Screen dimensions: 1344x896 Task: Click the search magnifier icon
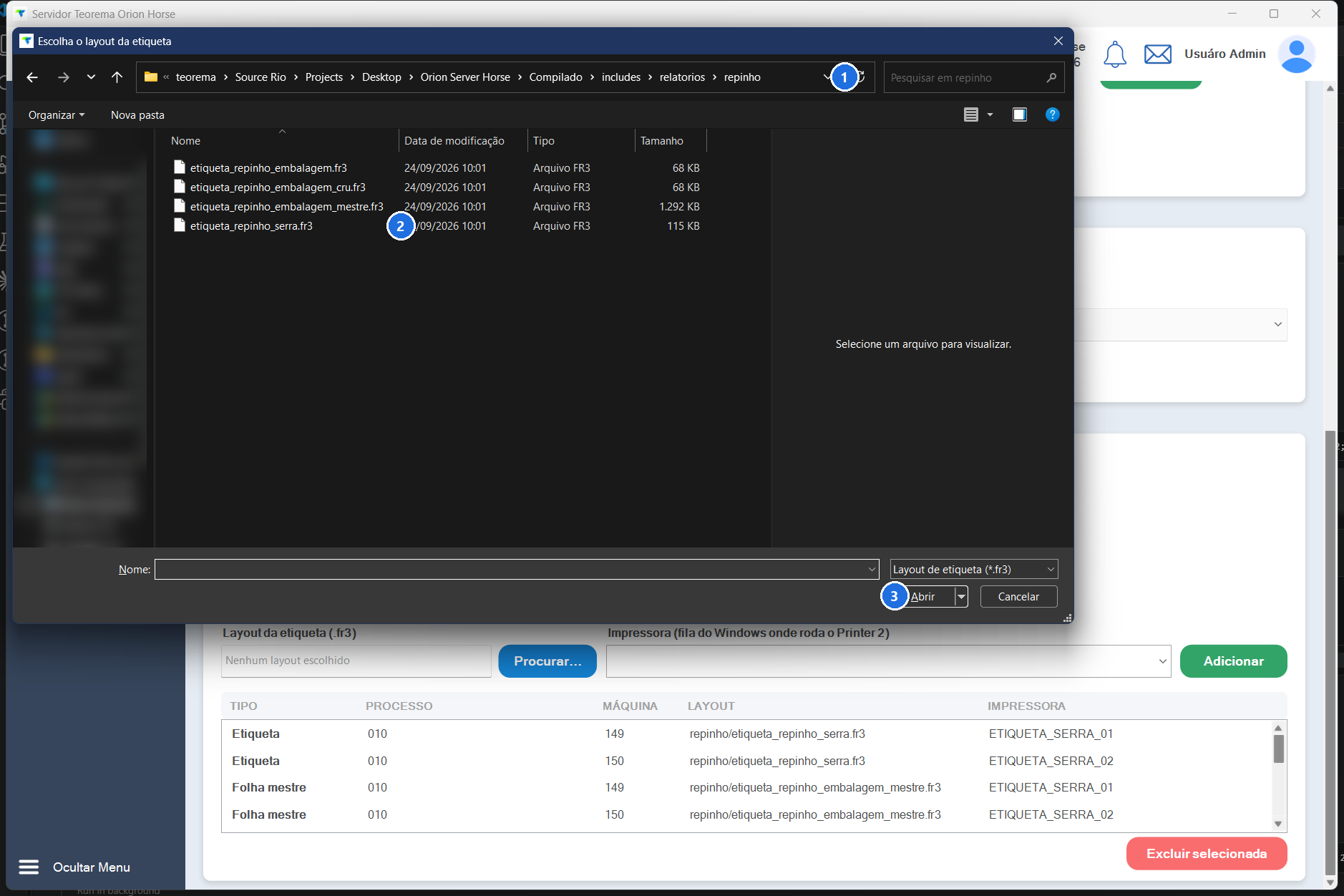(1051, 77)
